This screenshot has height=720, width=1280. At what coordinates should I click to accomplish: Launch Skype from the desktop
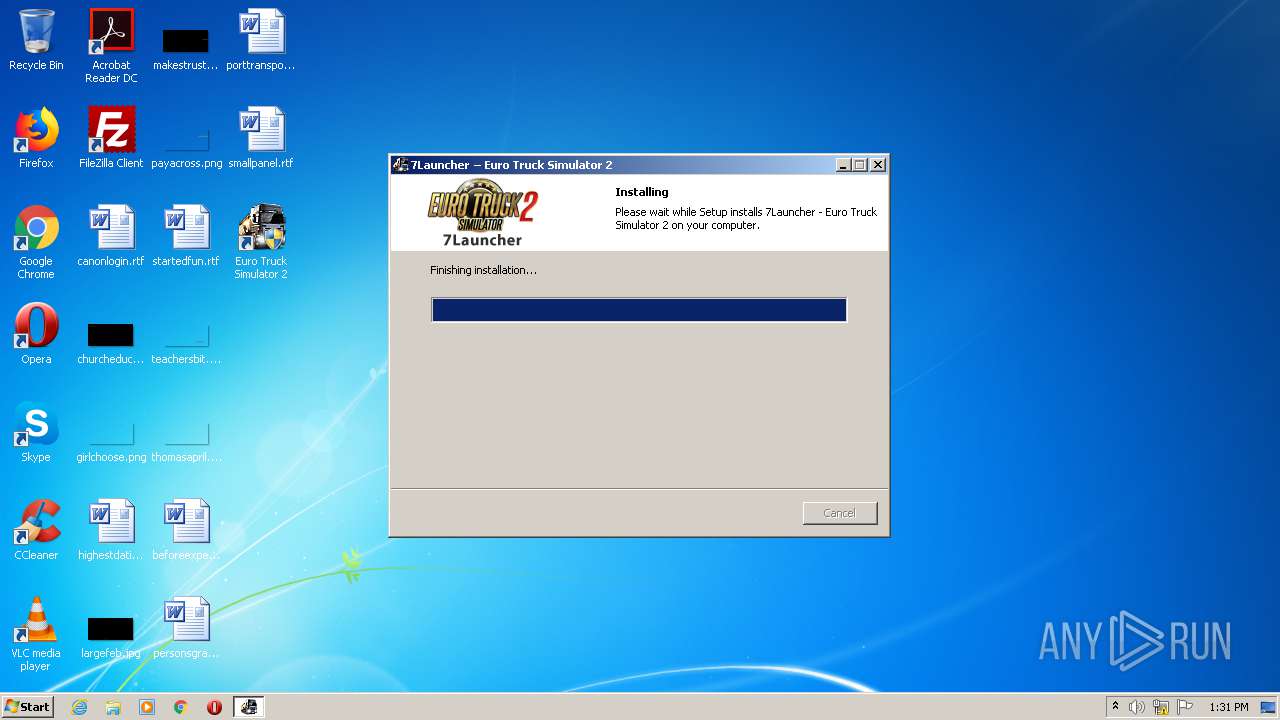[36, 432]
